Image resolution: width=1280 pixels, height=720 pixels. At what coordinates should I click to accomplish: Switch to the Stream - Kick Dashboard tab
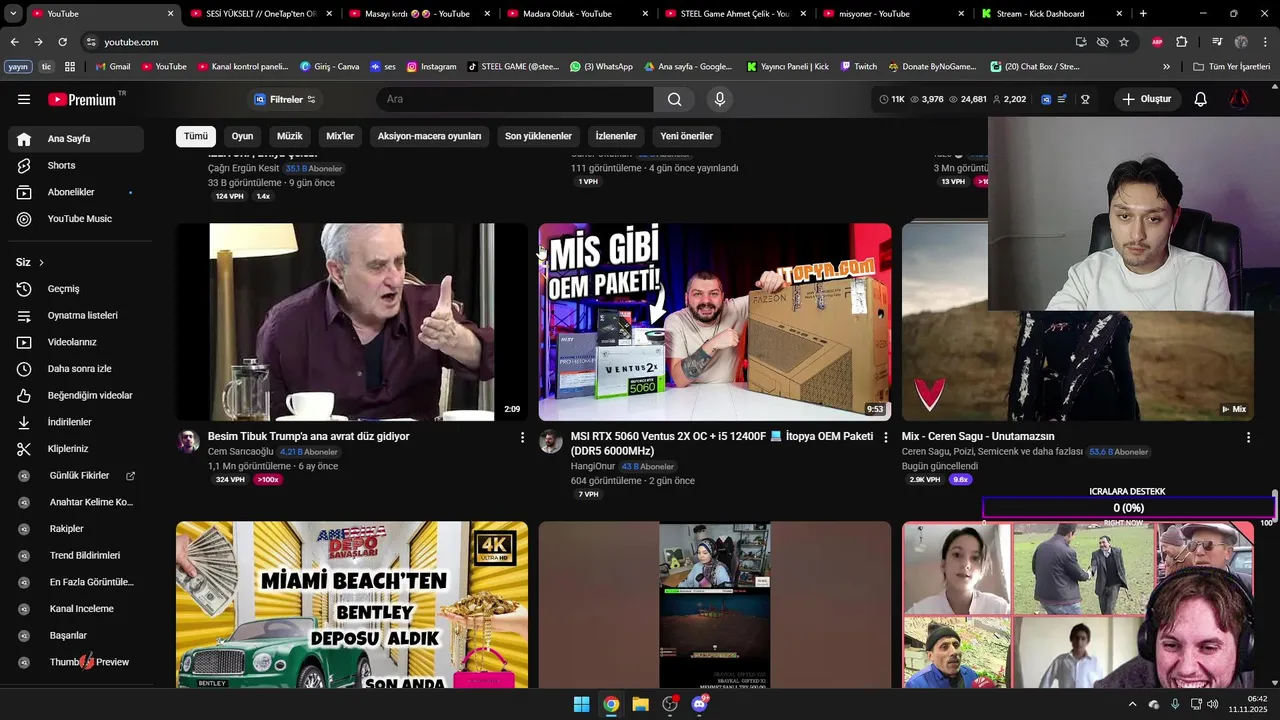(x=1050, y=14)
